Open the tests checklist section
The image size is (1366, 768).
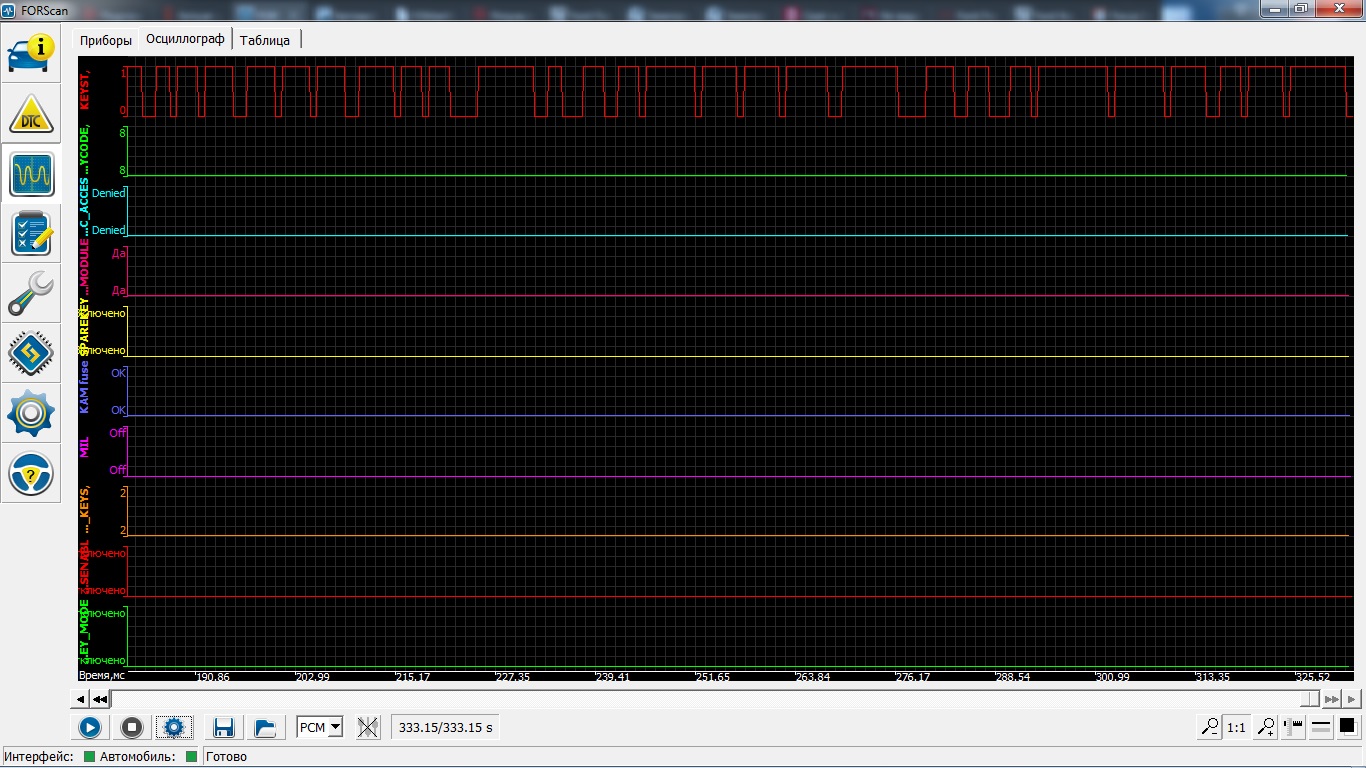coord(31,234)
